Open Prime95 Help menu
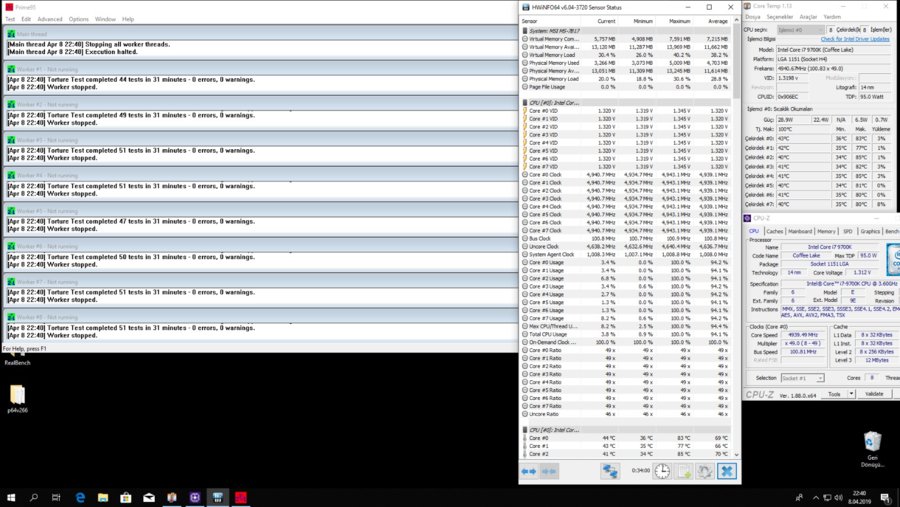The height and width of the screenshot is (507, 900). point(128,19)
